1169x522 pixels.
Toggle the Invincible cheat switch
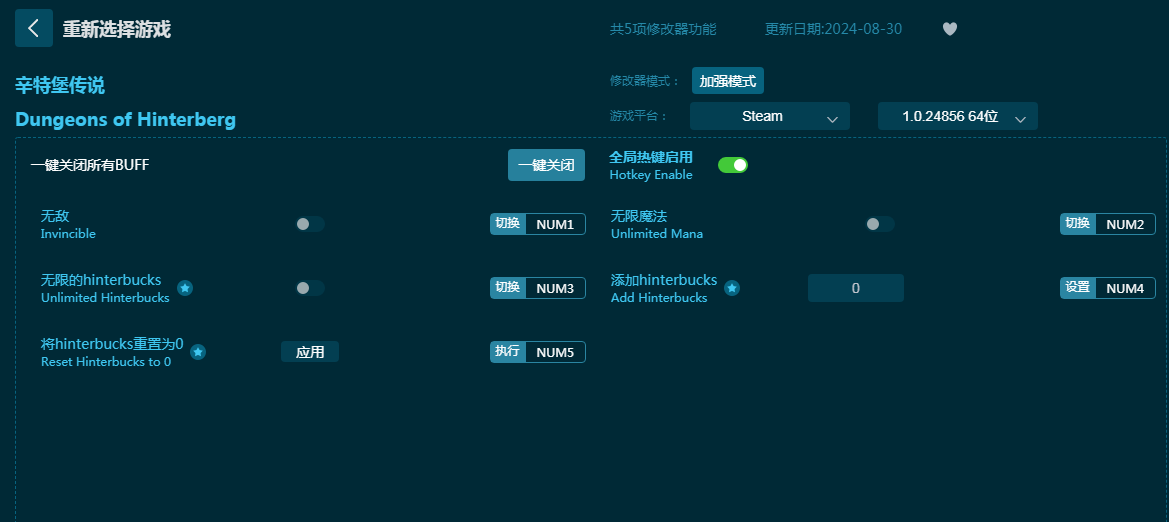tap(310, 224)
